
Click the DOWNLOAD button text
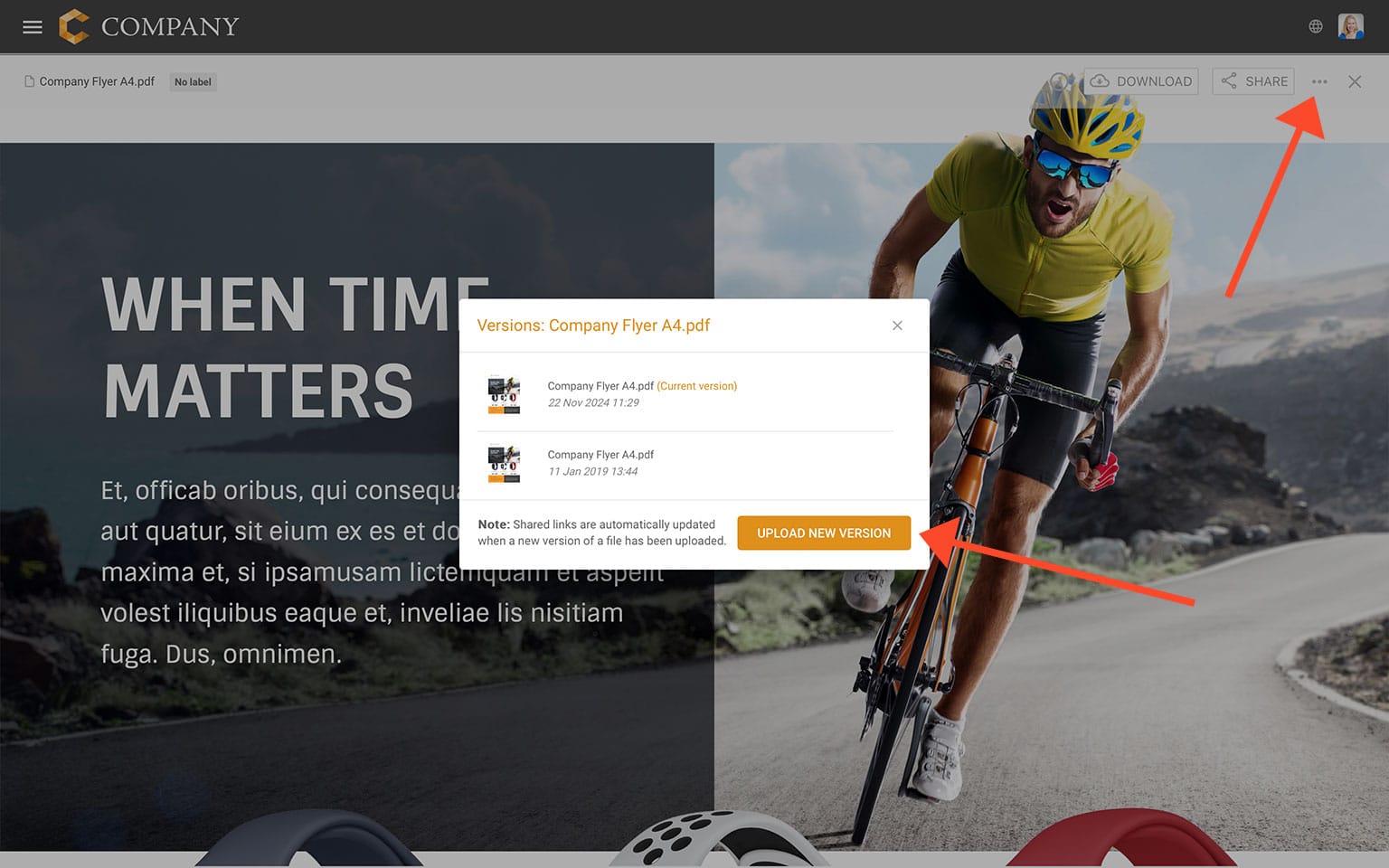(x=1154, y=81)
